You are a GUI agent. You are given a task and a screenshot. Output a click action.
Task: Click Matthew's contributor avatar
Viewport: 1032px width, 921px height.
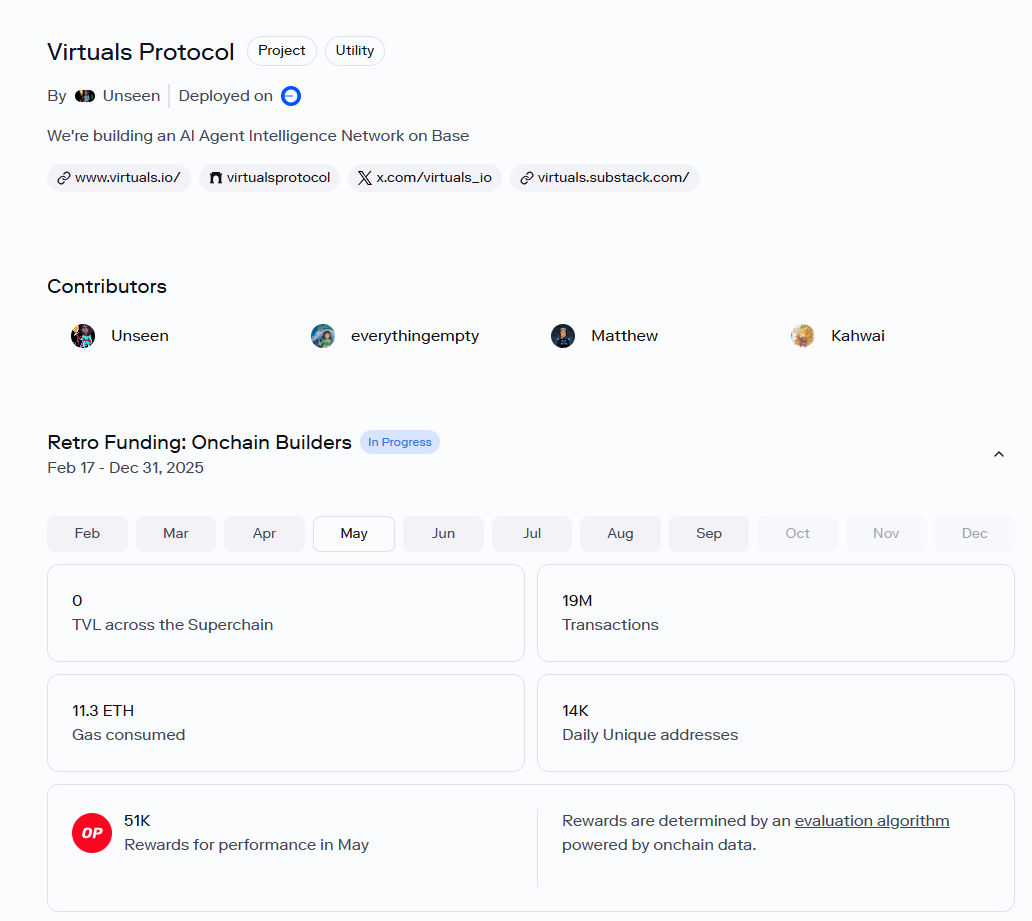(563, 336)
